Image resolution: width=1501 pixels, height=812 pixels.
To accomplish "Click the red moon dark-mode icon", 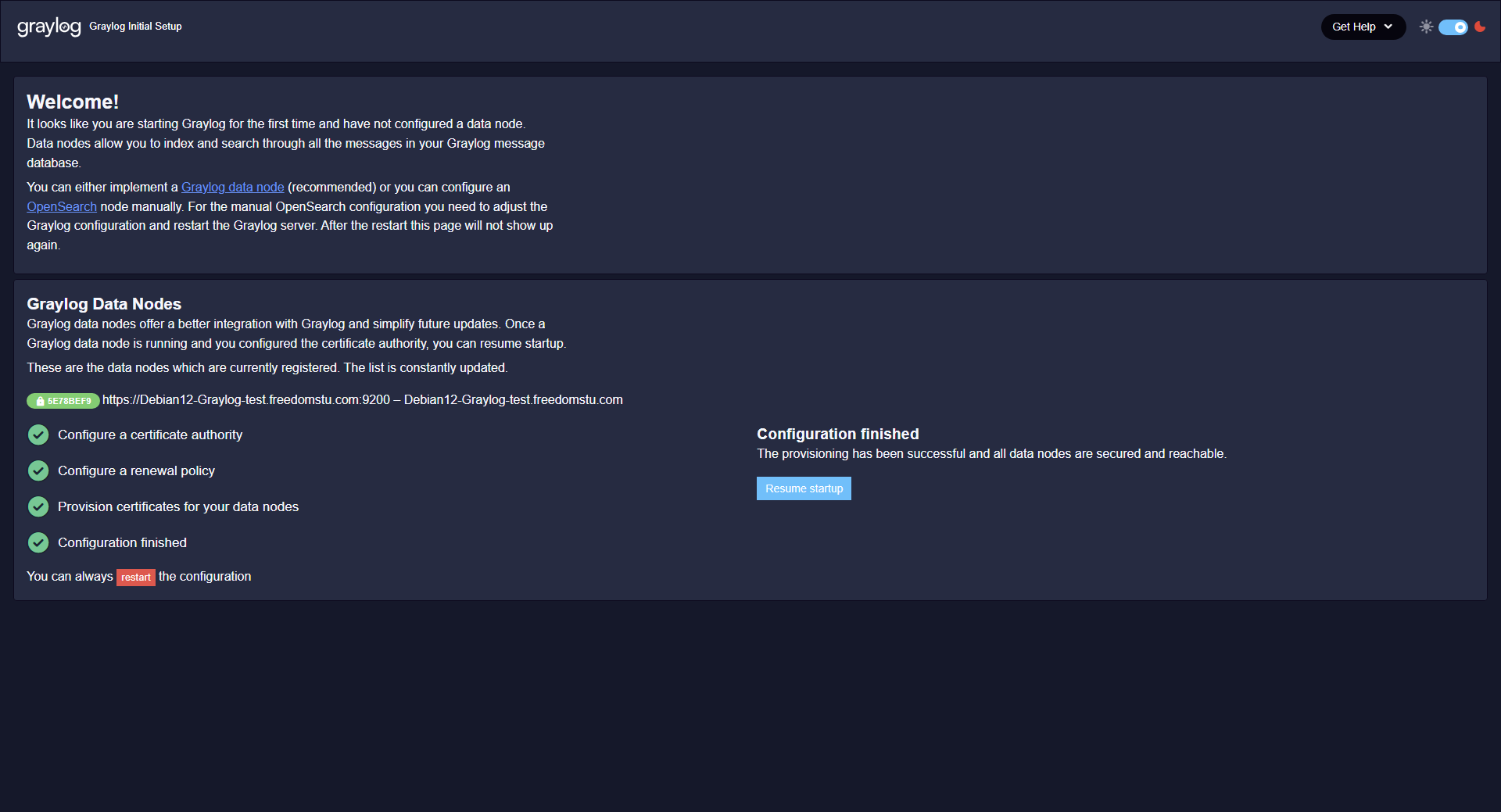I will [x=1480, y=27].
